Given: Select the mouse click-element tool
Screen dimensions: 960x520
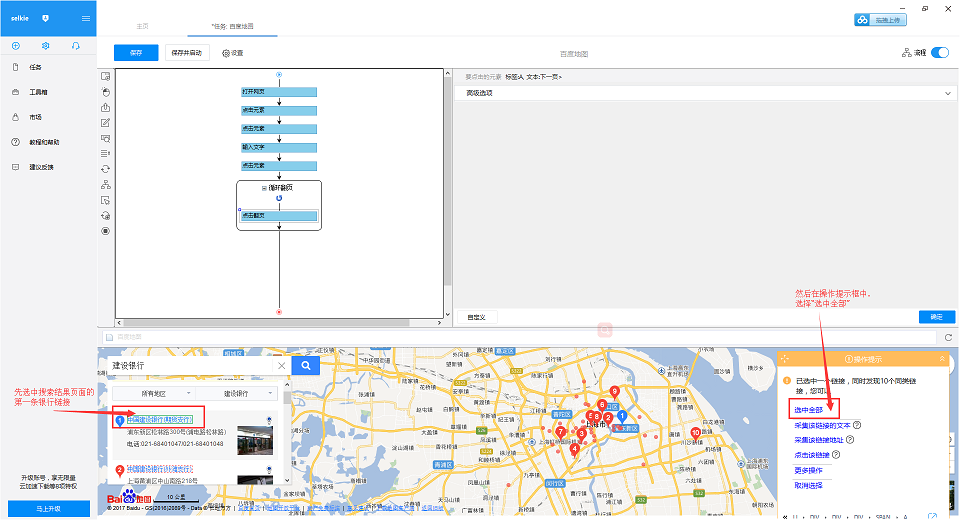Looking at the screenshot, I should (x=105, y=92).
